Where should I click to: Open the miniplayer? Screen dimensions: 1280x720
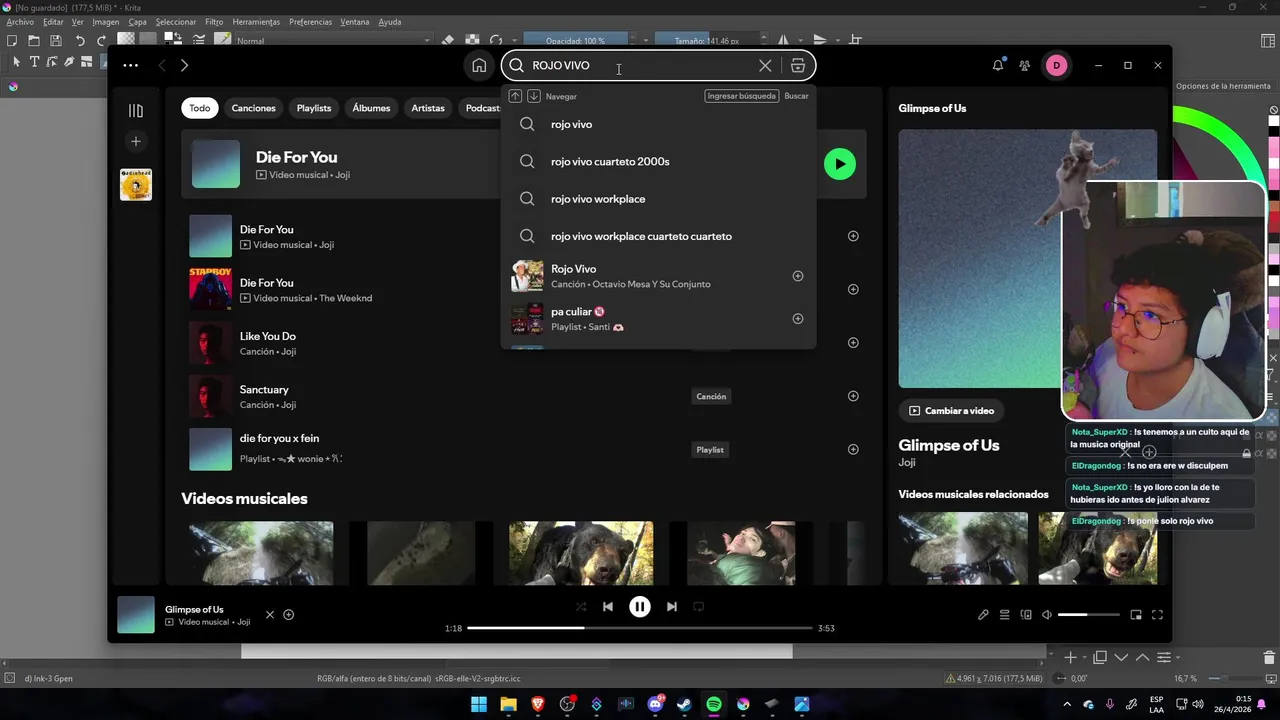click(1136, 615)
